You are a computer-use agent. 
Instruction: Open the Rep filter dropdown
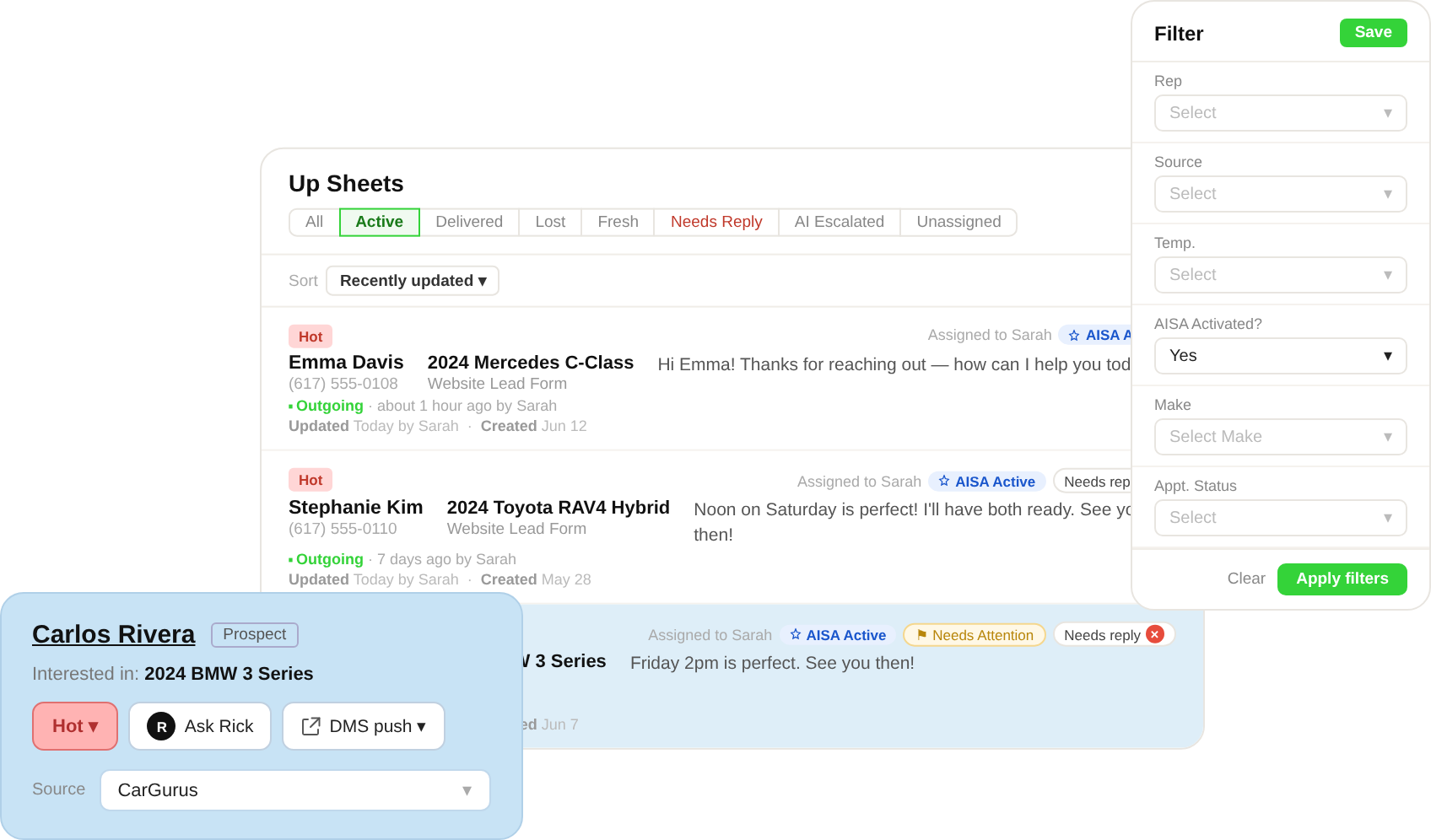tap(1280, 113)
